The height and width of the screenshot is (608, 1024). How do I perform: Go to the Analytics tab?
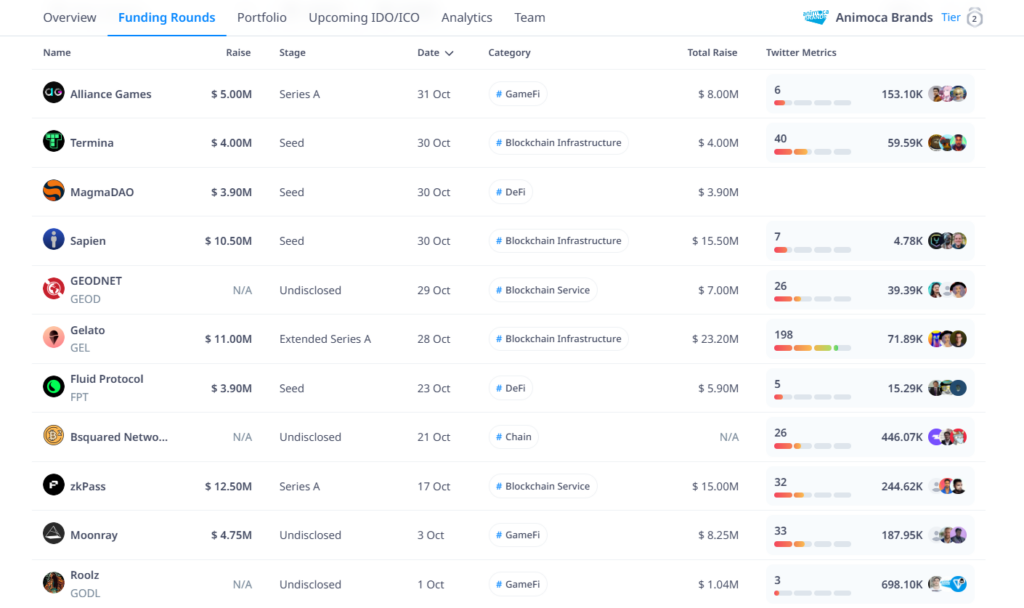[466, 18]
